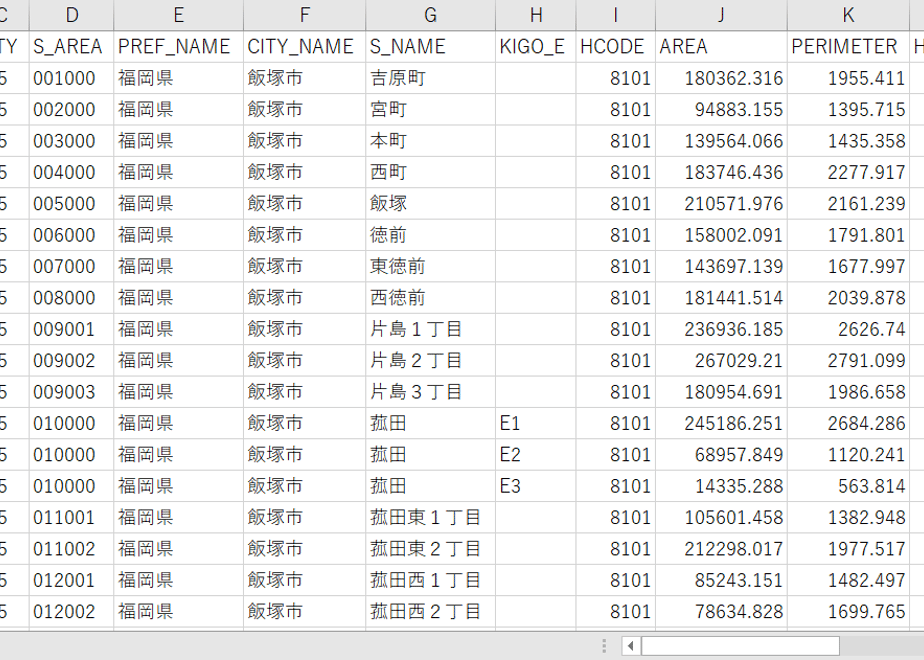Viewport: 924px width, 660px height.
Task: Click the KIGO_E header cell
Action: pos(536,47)
